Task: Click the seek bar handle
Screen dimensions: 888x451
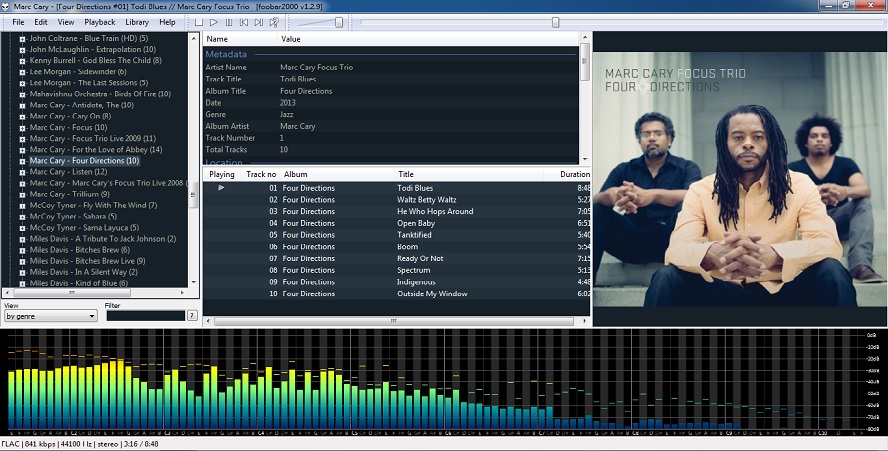Action: click(x=556, y=23)
